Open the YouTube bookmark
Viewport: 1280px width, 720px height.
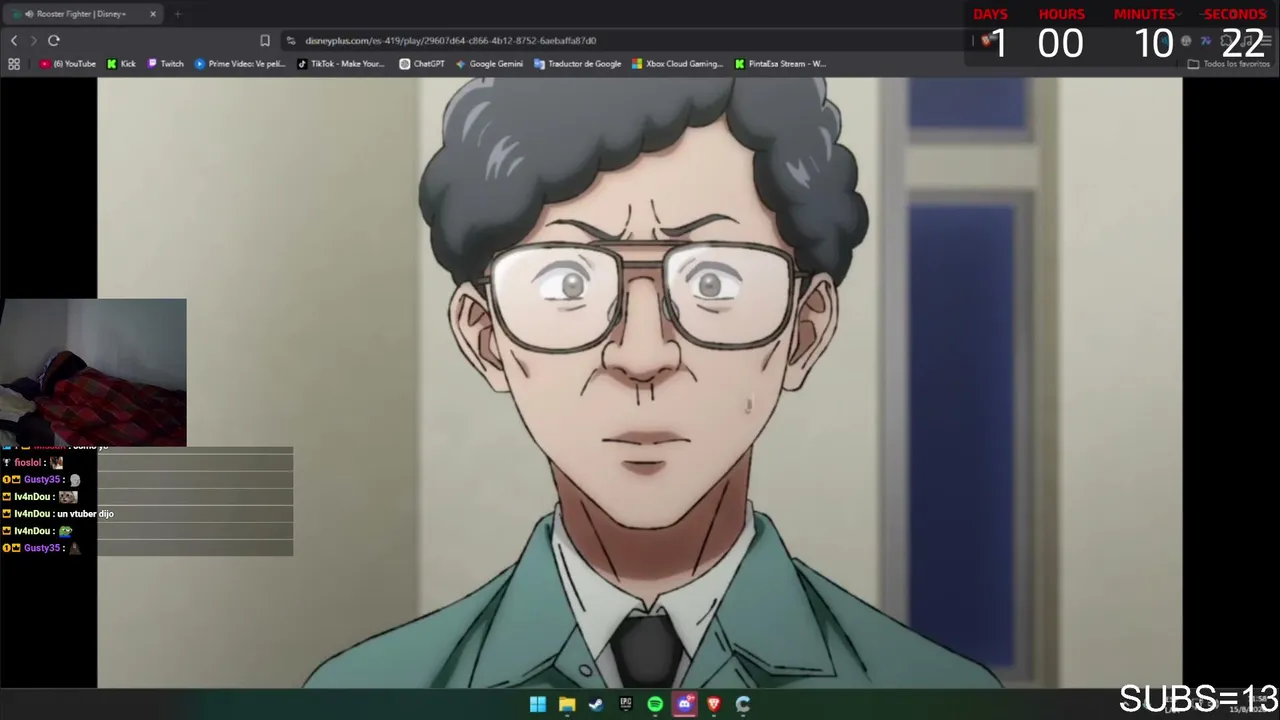(68, 64)
